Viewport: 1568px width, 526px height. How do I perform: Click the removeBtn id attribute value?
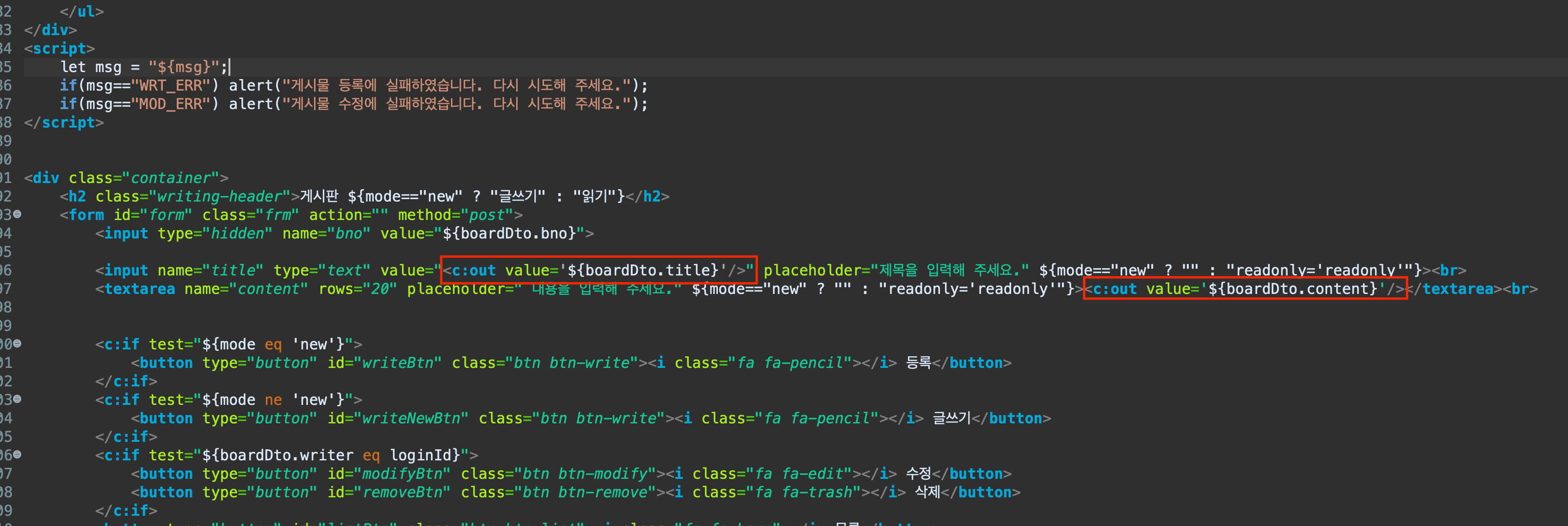[405, 492]
